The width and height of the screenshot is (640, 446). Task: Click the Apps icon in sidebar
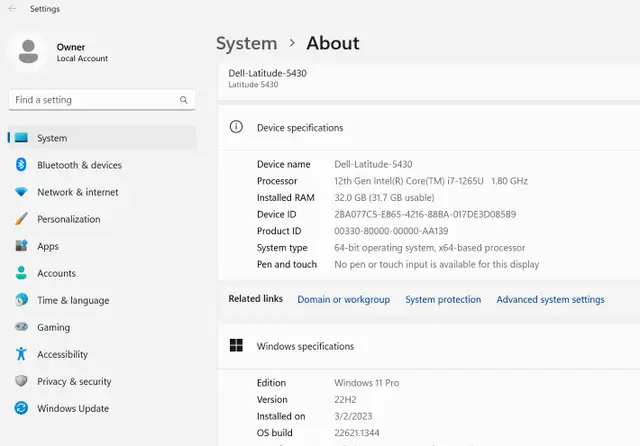tap(21, 246)
